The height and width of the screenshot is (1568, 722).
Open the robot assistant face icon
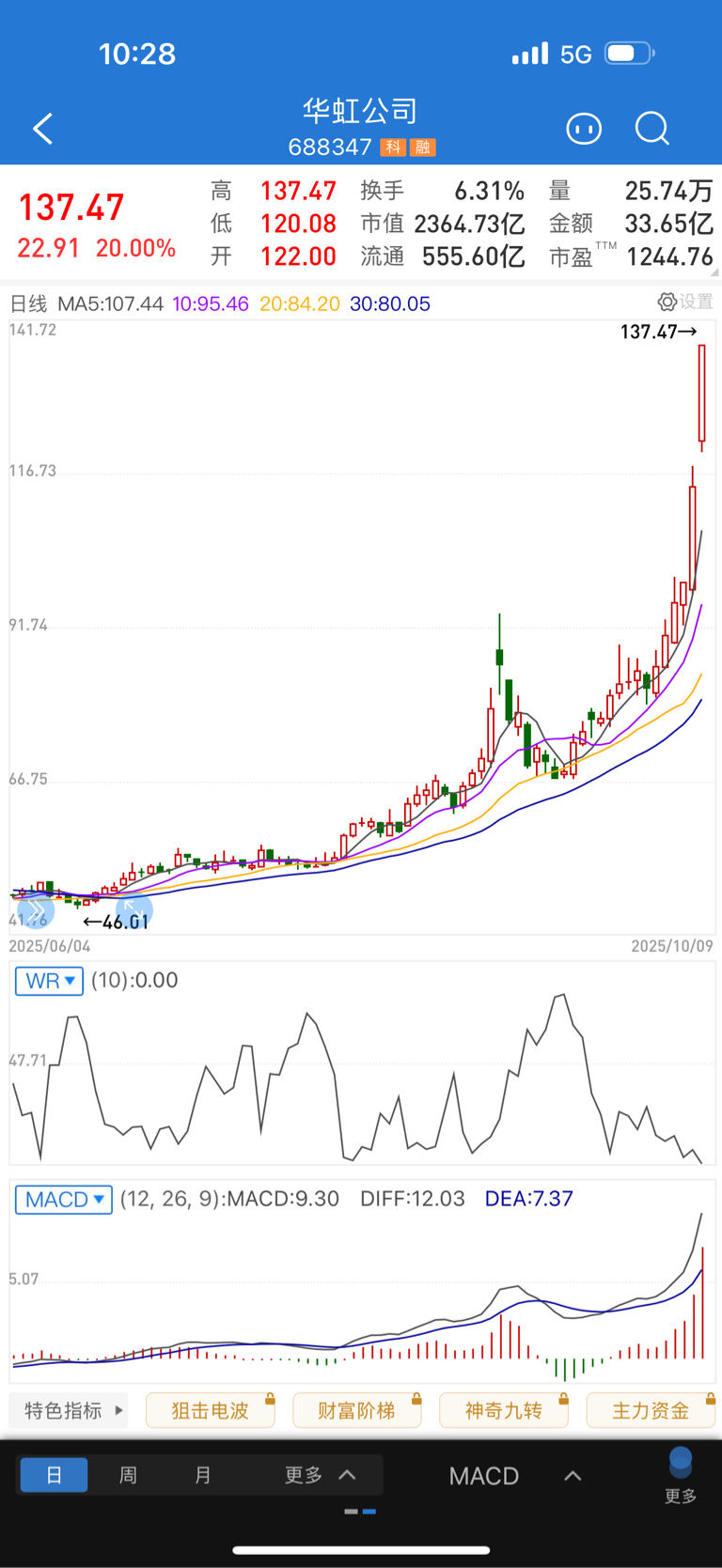tap(584, 129)
